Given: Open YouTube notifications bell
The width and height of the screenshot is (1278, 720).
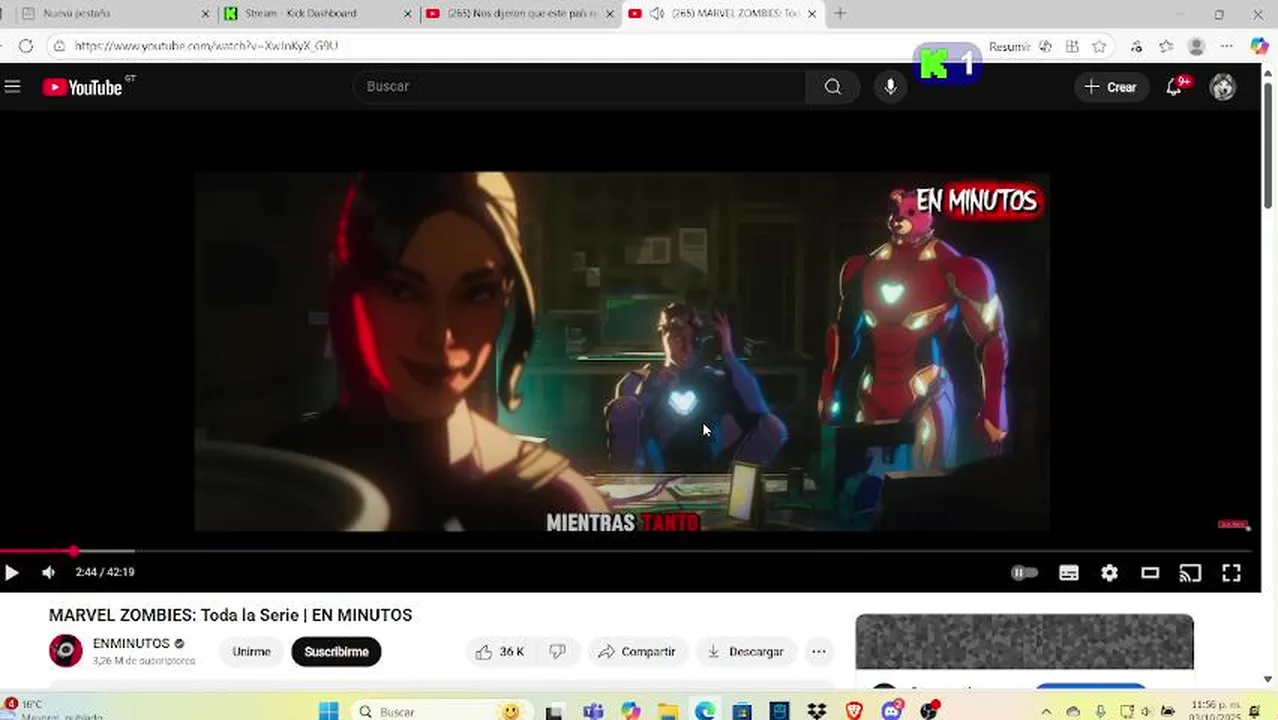Looking at the screenshot, I should (1175, 87).
